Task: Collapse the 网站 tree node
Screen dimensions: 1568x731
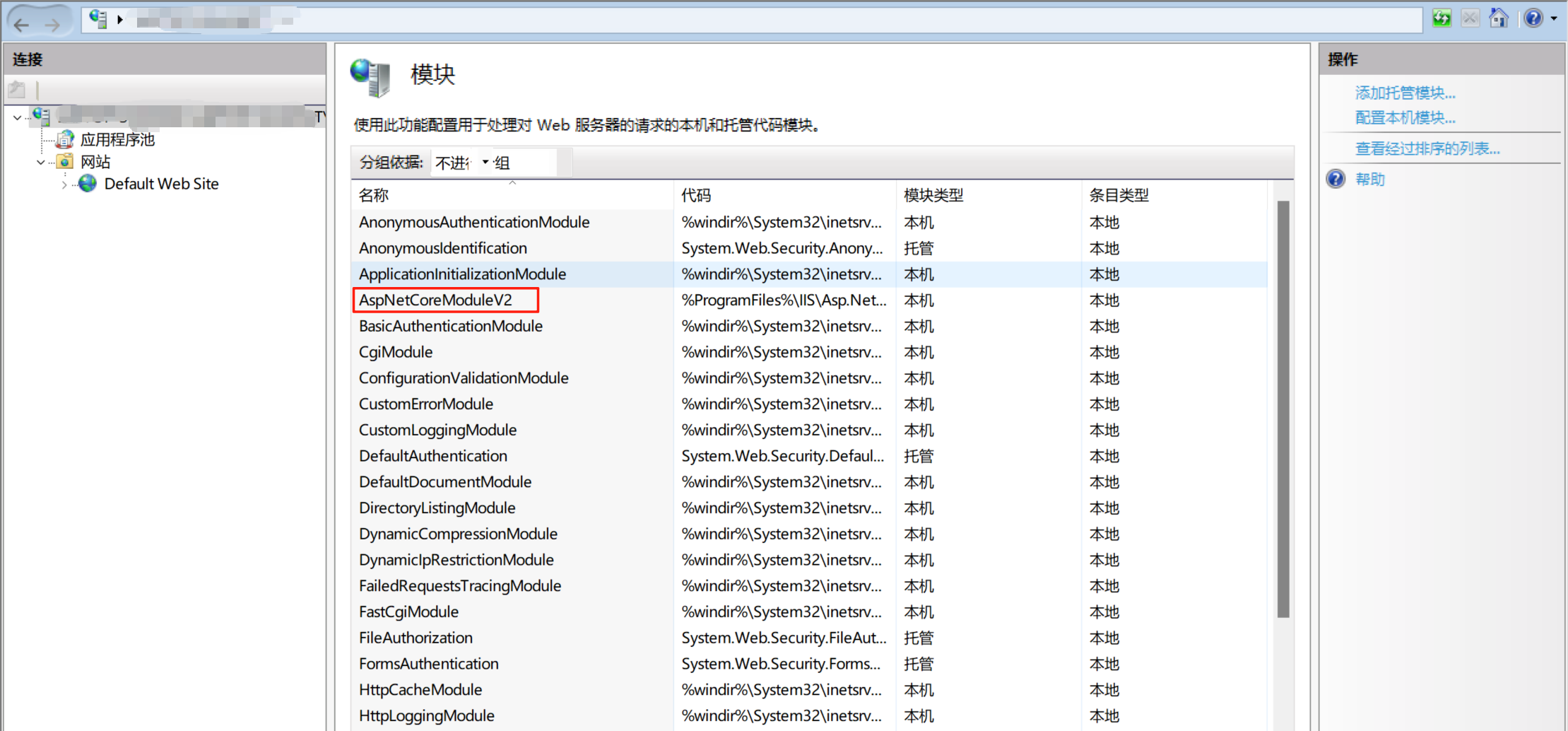Action: [41, 163]
